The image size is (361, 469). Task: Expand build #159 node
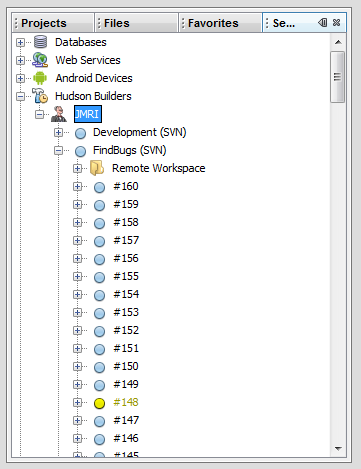77,204
